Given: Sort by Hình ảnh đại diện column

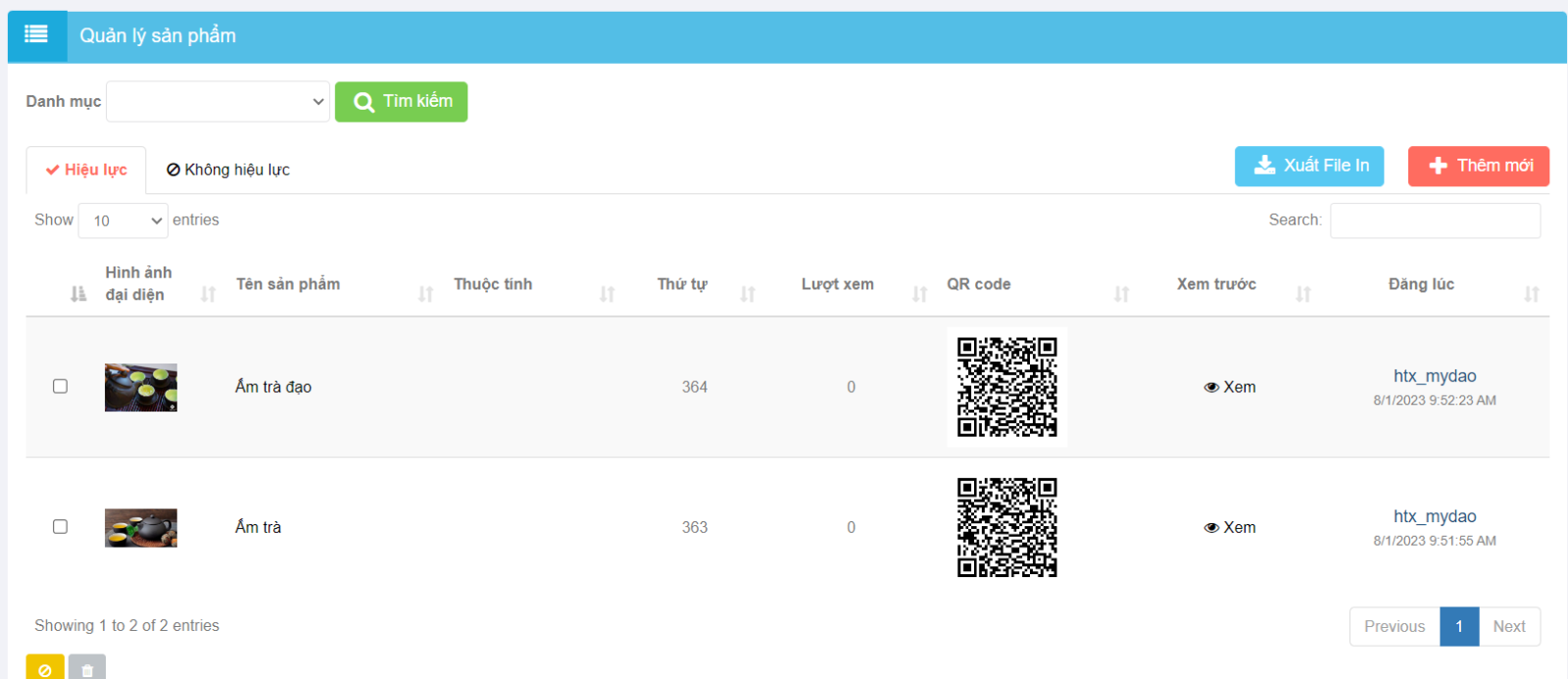Looking at the screenshot, I should click(208, 294).
